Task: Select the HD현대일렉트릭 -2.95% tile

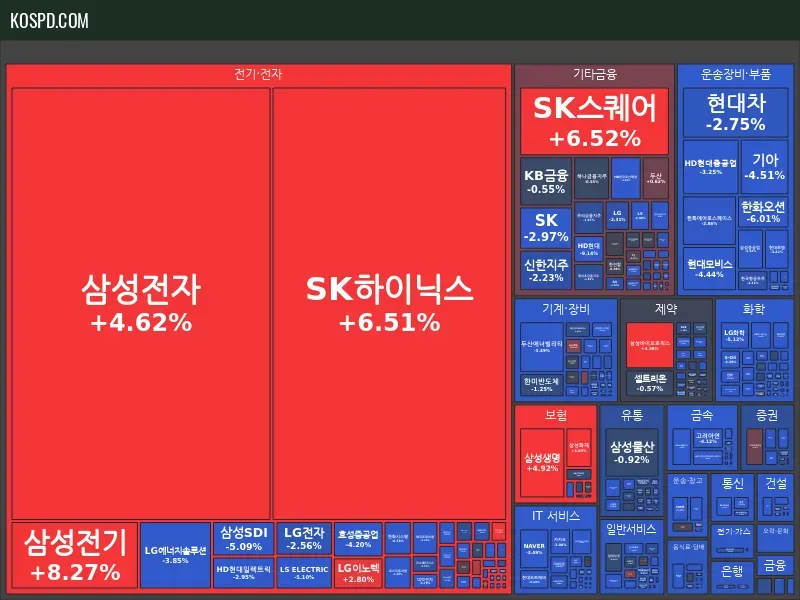Action: pyautogui.click(x=243, y=572)
